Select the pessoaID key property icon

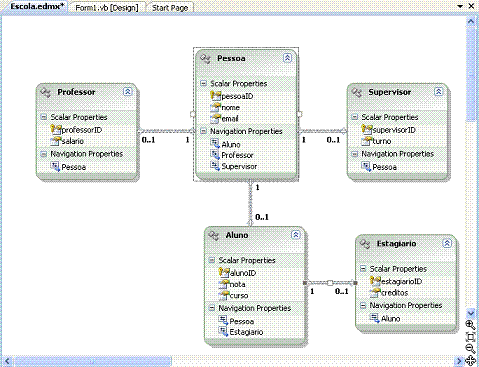click(x=216, y=96)
